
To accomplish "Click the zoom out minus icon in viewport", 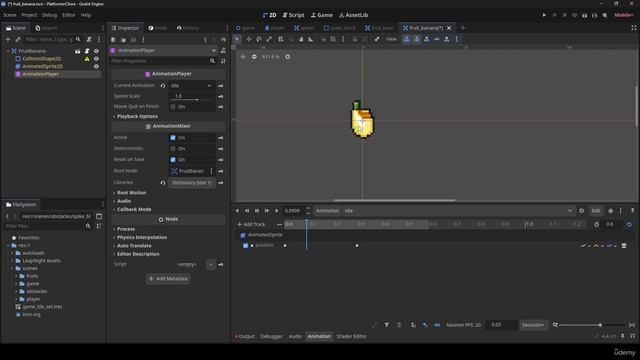I will (254, 57).
